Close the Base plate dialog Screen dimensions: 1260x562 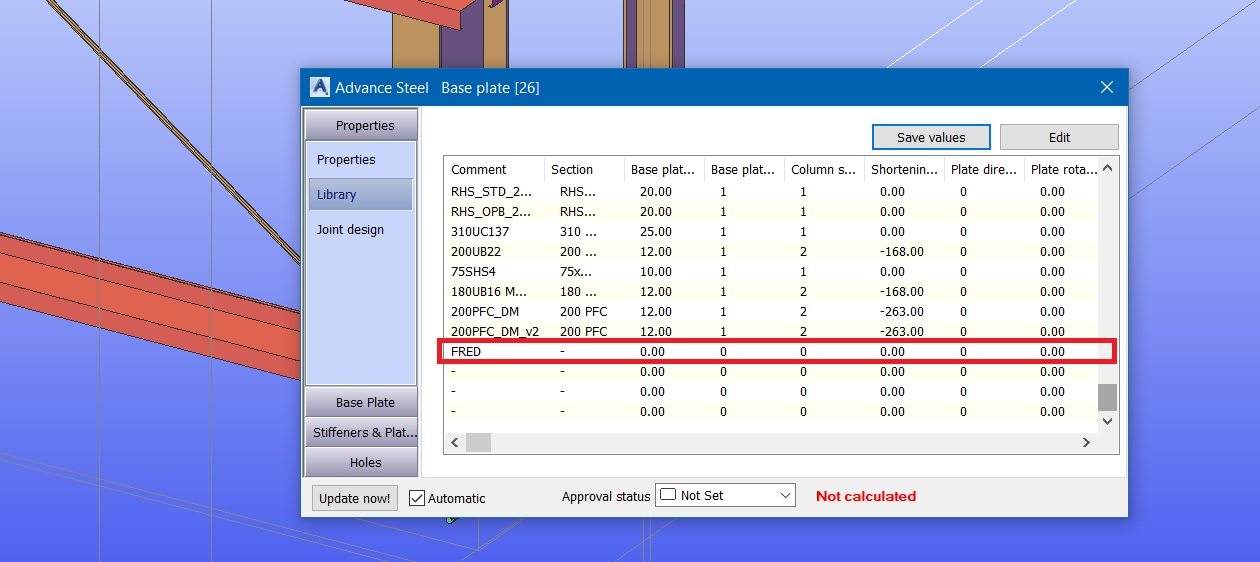(x=1107, y=87)
